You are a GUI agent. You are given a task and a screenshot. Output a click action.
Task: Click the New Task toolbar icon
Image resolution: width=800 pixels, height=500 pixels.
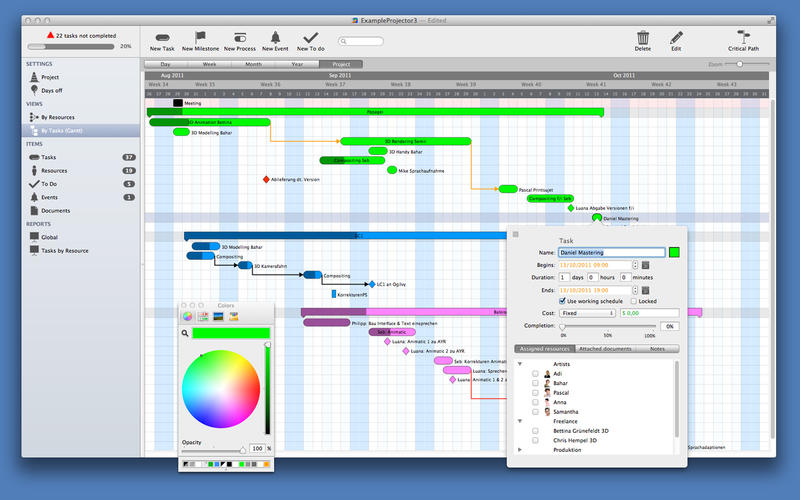(x=163, y=36)
